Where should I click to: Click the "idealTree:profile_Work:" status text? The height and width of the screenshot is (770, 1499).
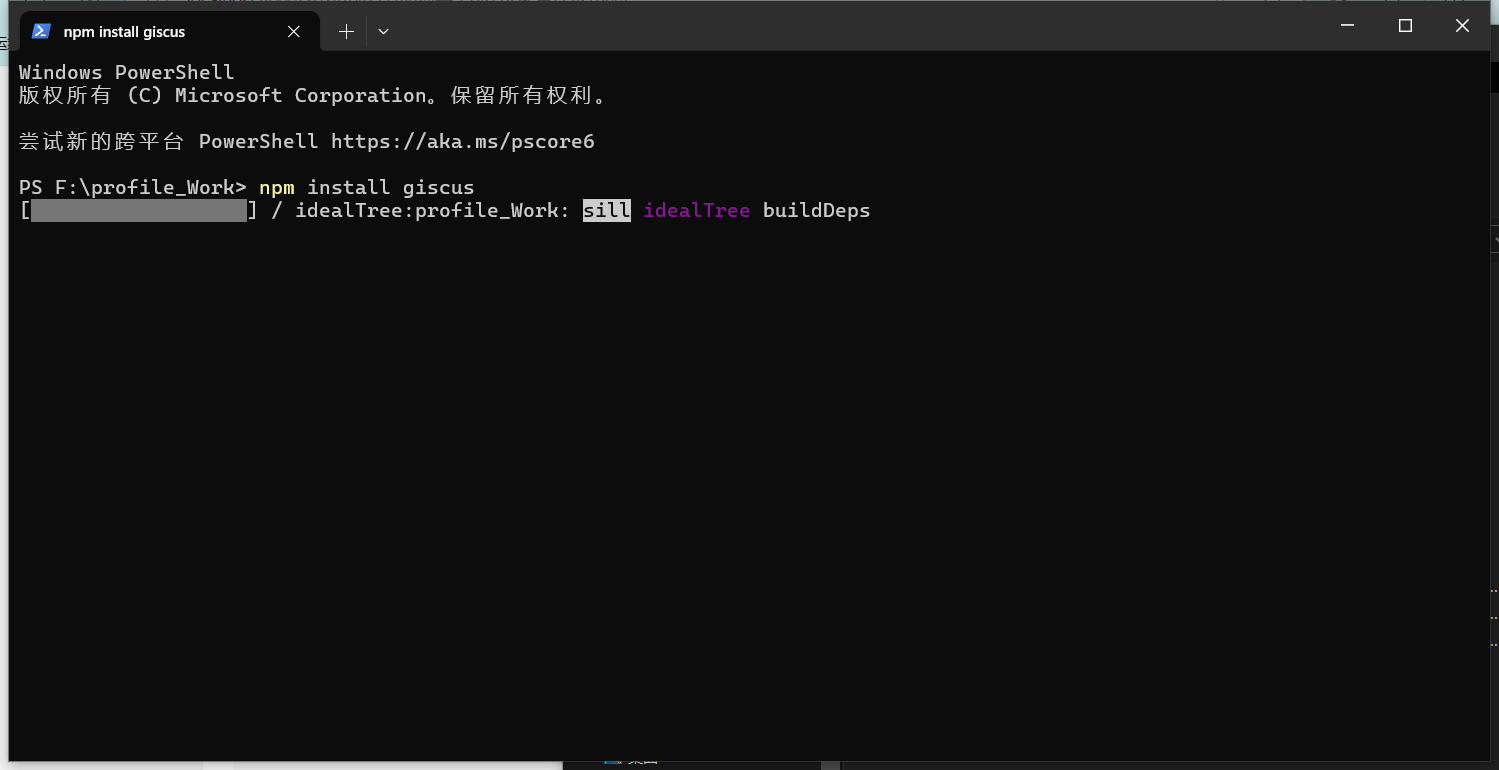[x=432, y=210]
